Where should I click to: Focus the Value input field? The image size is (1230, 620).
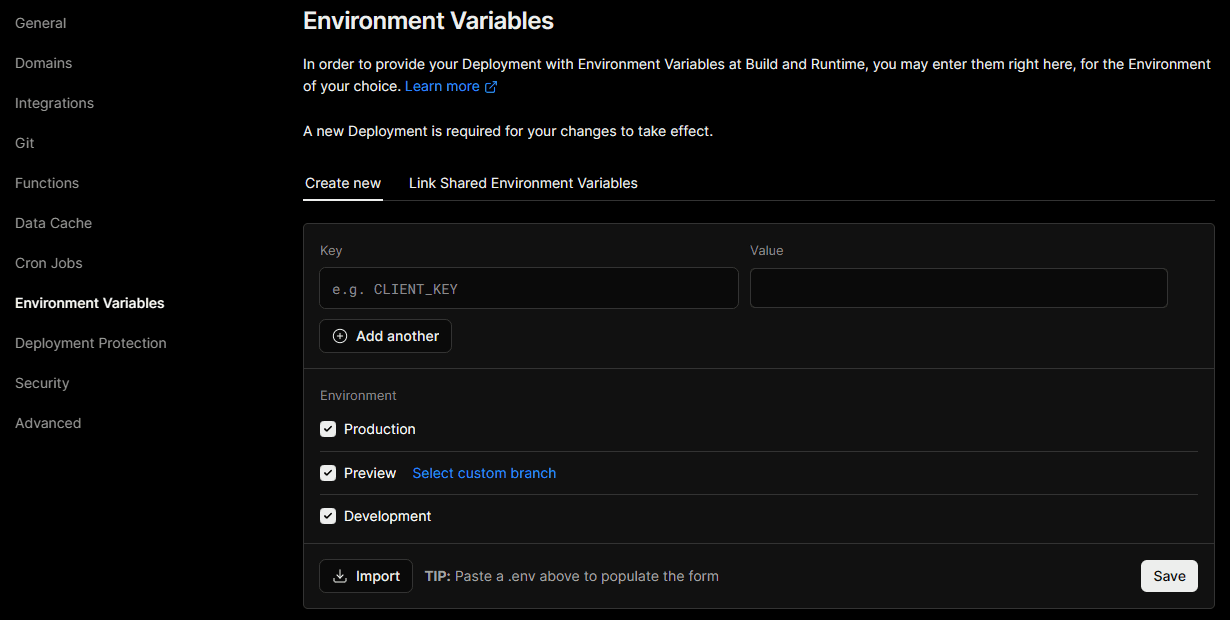click(x=959, y=288)
